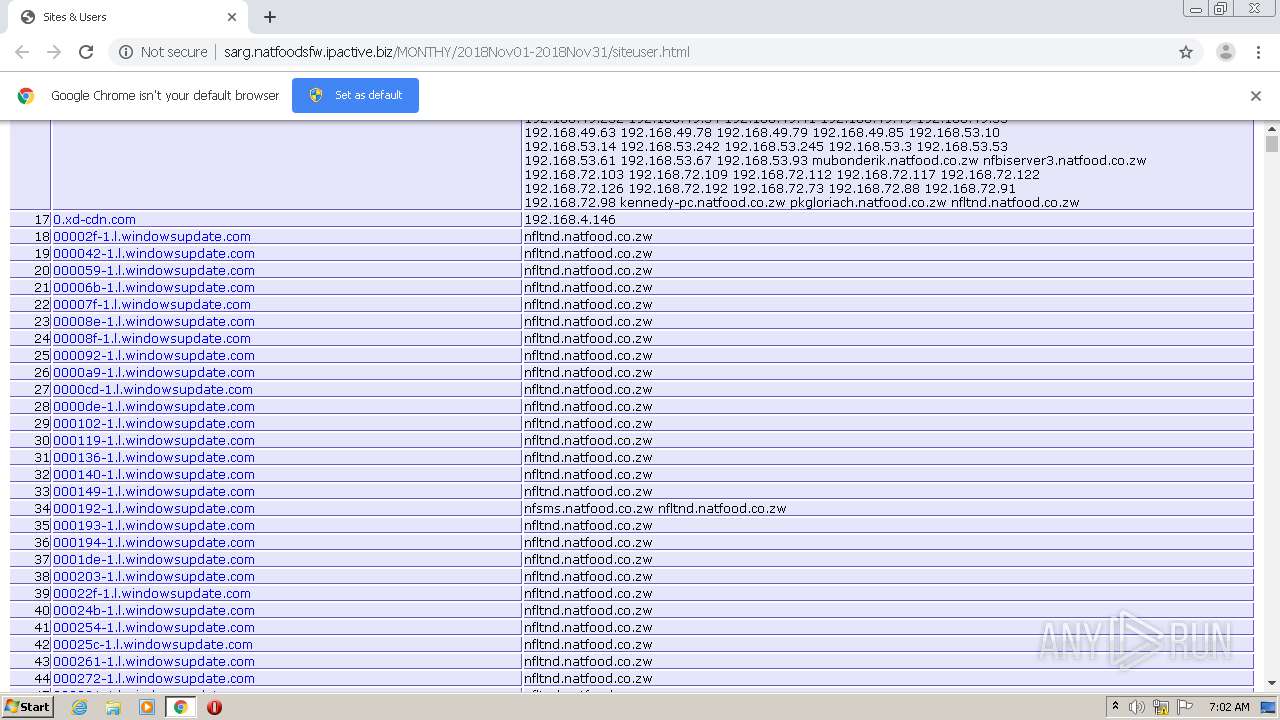Viewport: 1280px width, 720px height.
Task: Open Action Center flag icon
Action: pyautogui.click(x=1184, y=707)
